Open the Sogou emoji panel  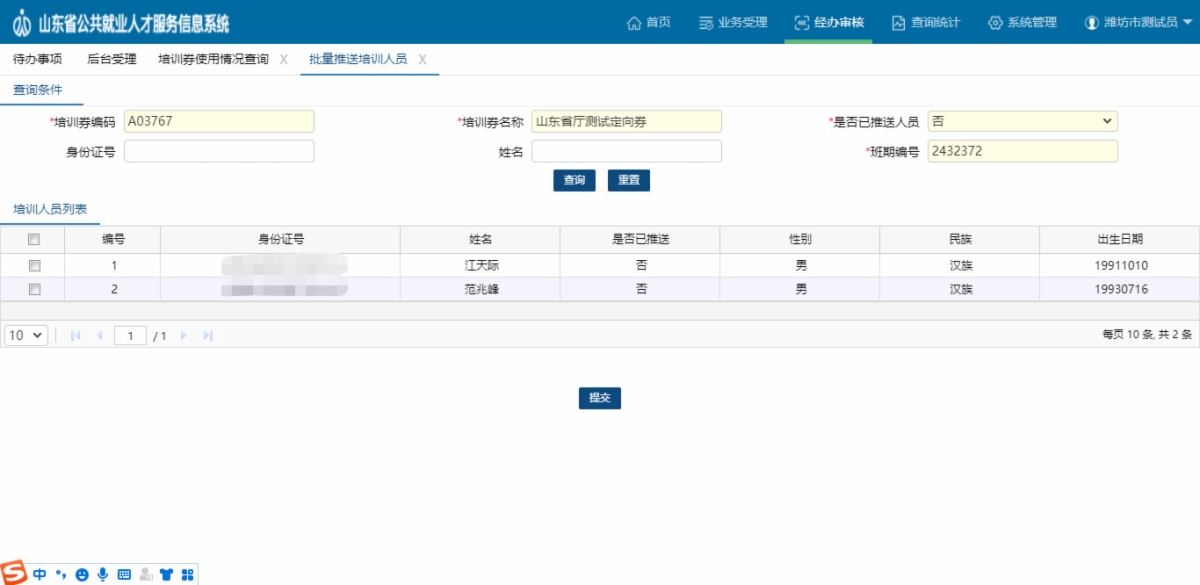[x=82, y=575]
